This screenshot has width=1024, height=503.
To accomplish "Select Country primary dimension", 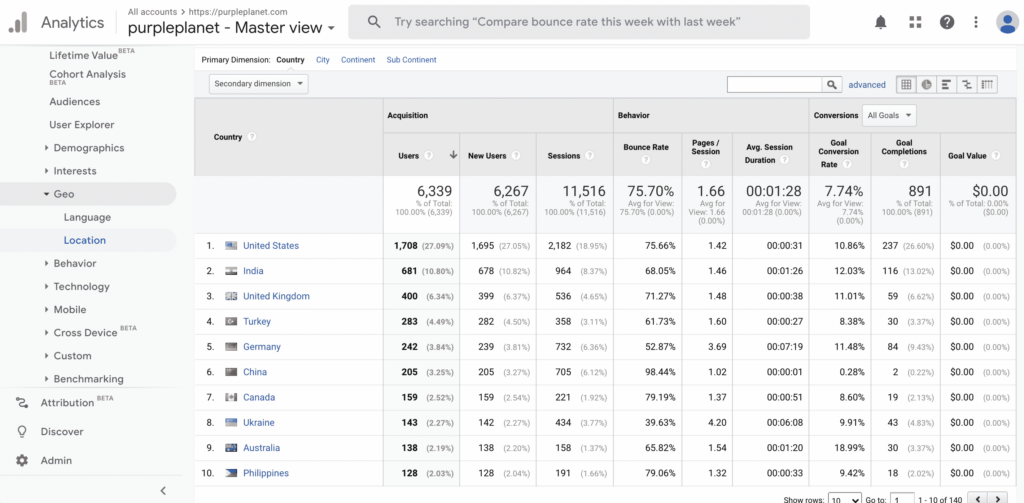I will (x=290, y=59).
